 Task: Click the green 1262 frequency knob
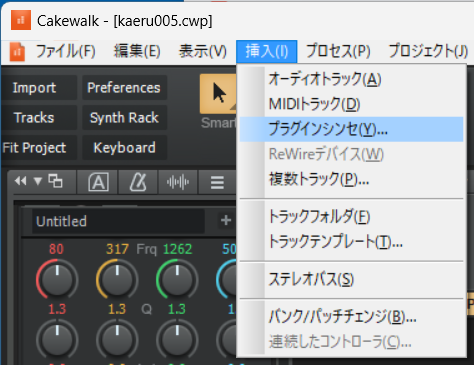177,279
